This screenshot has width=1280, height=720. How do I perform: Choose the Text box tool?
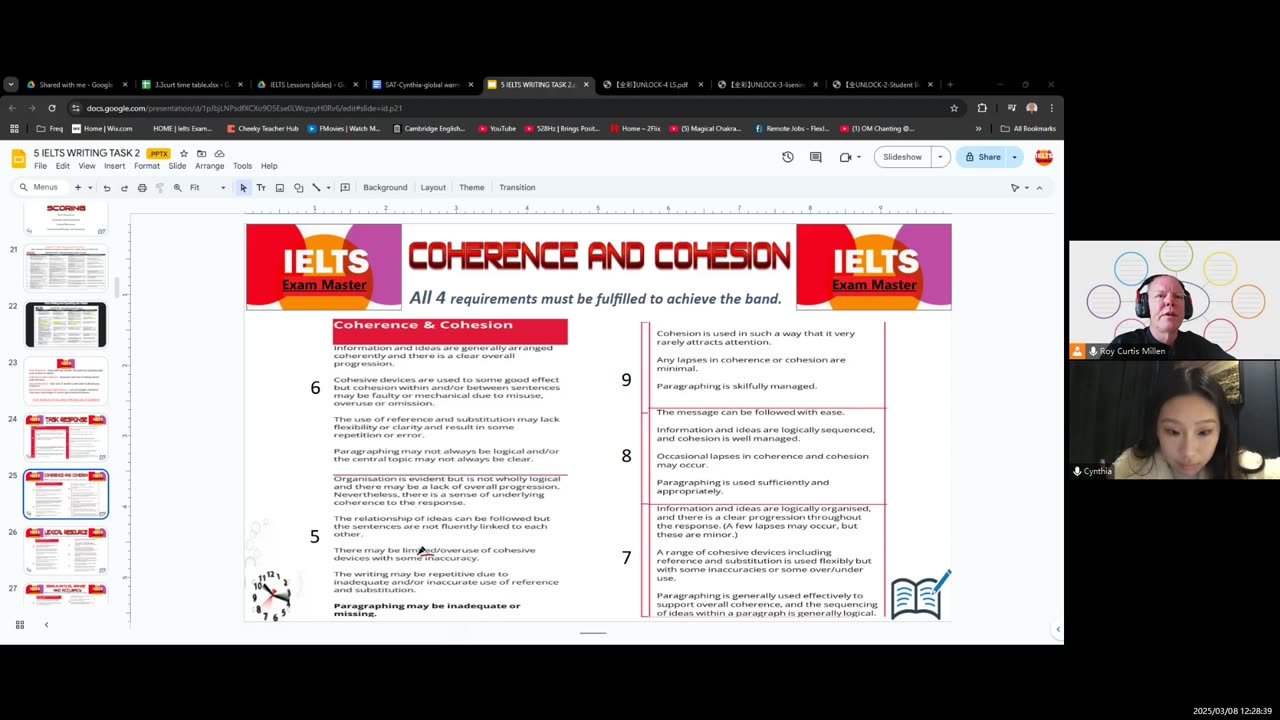(x=261, y=187)
